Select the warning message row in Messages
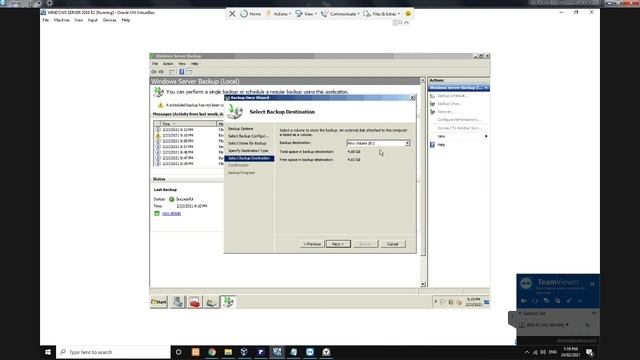 189,135
